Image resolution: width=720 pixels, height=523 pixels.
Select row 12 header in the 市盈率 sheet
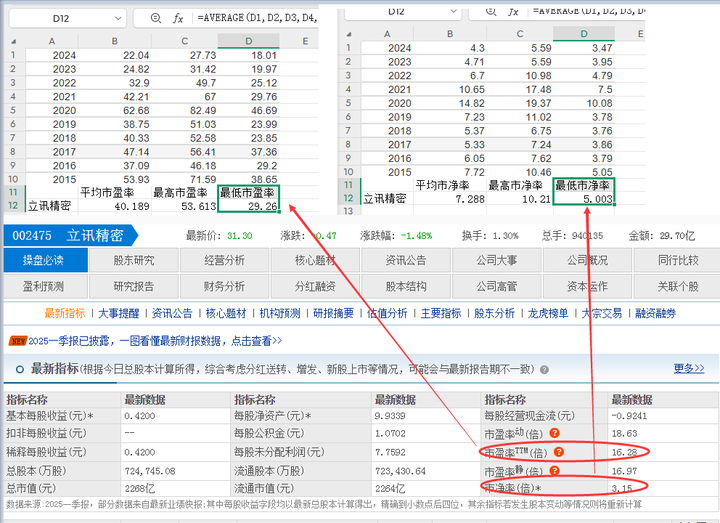click(x=13, y=206)
